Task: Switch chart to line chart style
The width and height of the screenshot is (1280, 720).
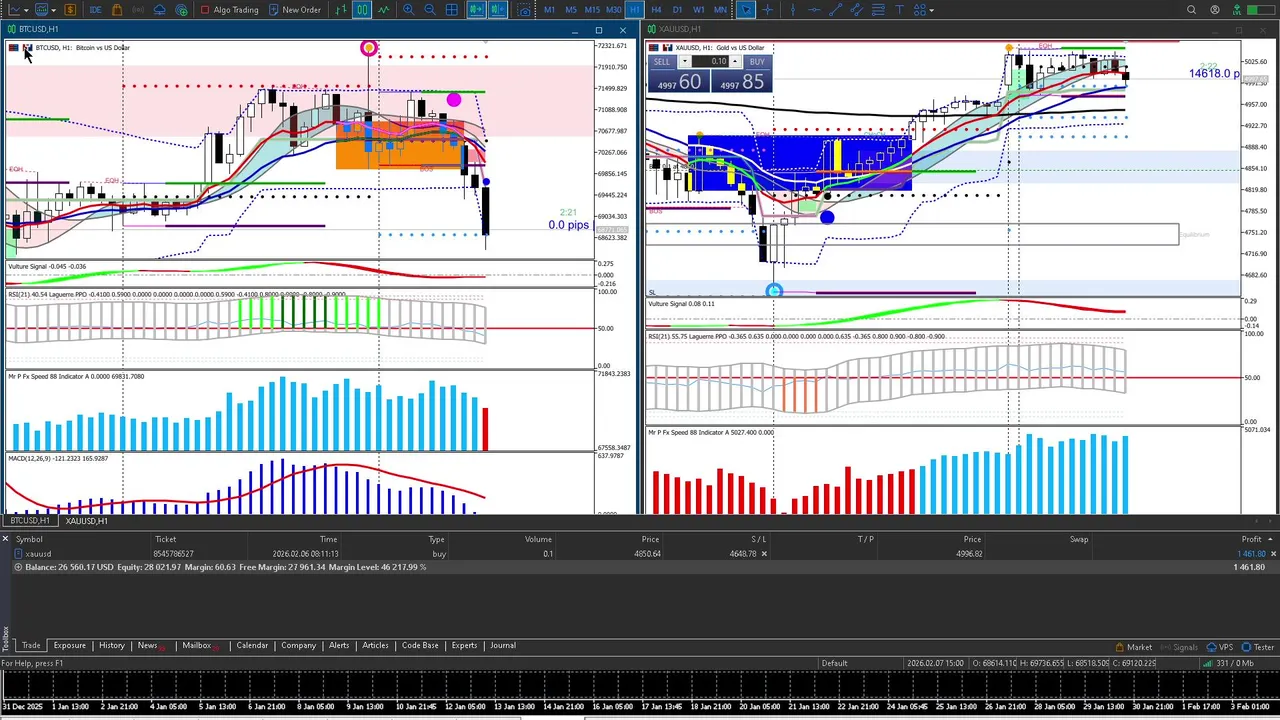Action: (x=383, y=10)
